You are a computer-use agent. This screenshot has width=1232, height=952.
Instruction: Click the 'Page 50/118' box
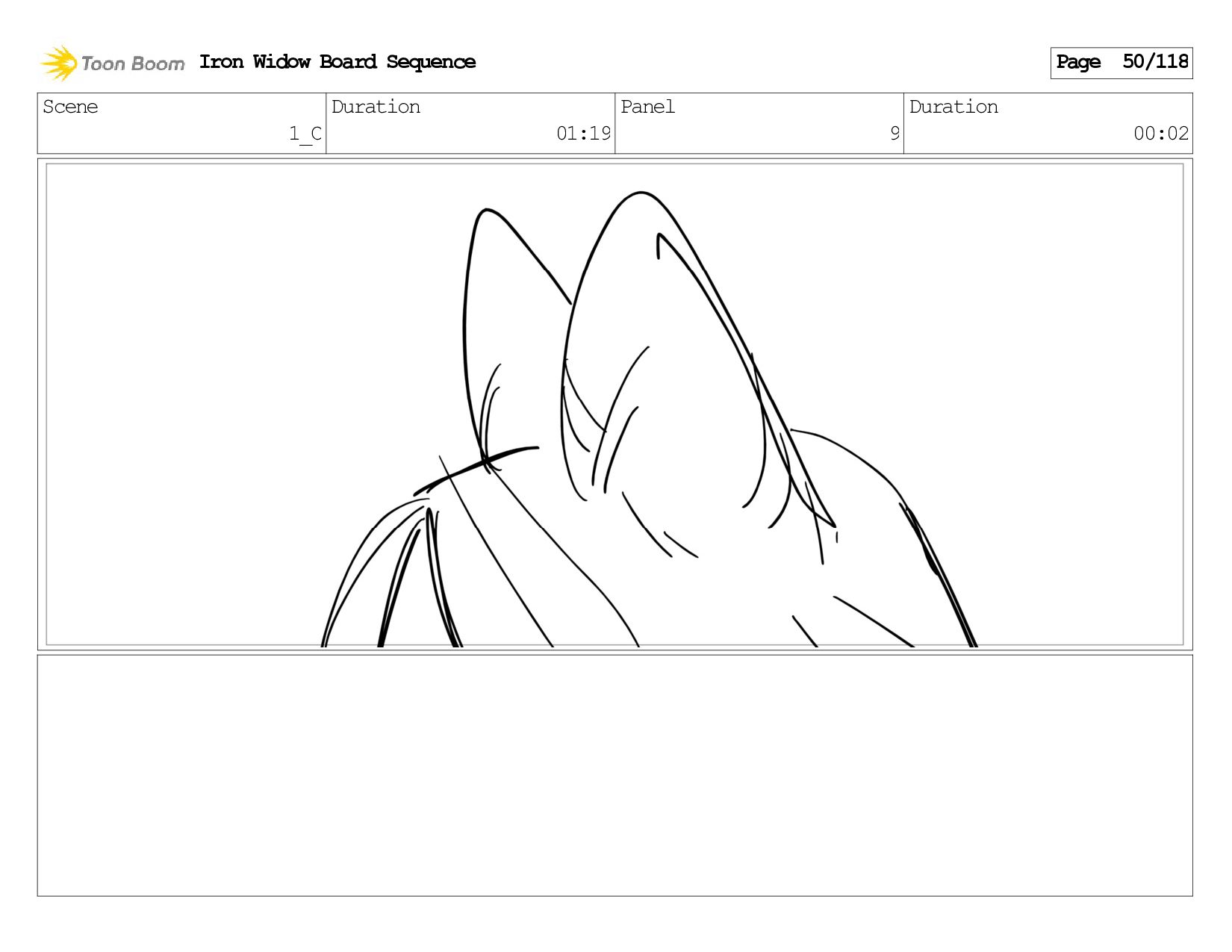pos(1121,63)
